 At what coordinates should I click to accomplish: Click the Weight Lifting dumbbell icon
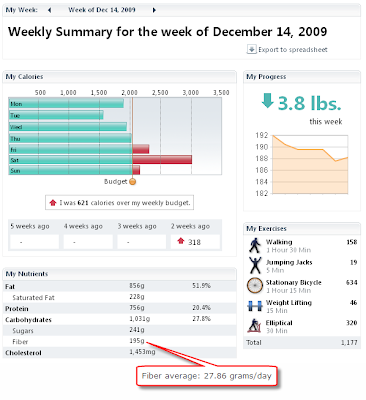[x=255, y=306]
